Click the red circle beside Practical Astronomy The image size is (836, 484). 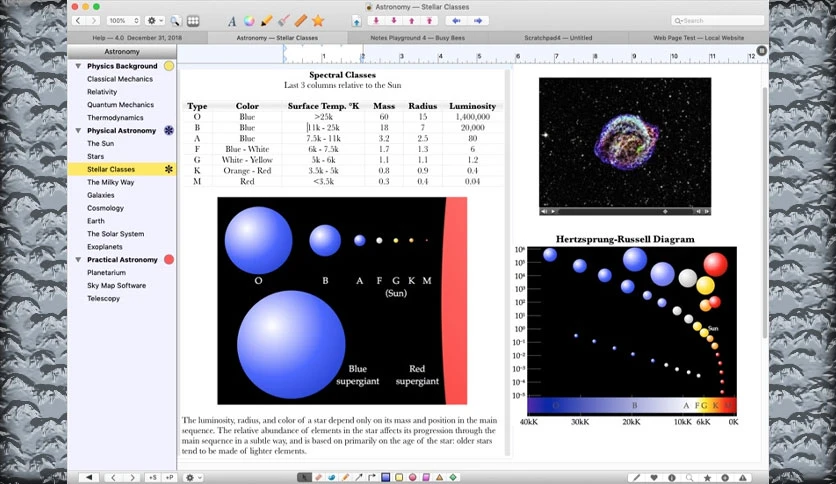pyautogui.click(x=168, y=260)
